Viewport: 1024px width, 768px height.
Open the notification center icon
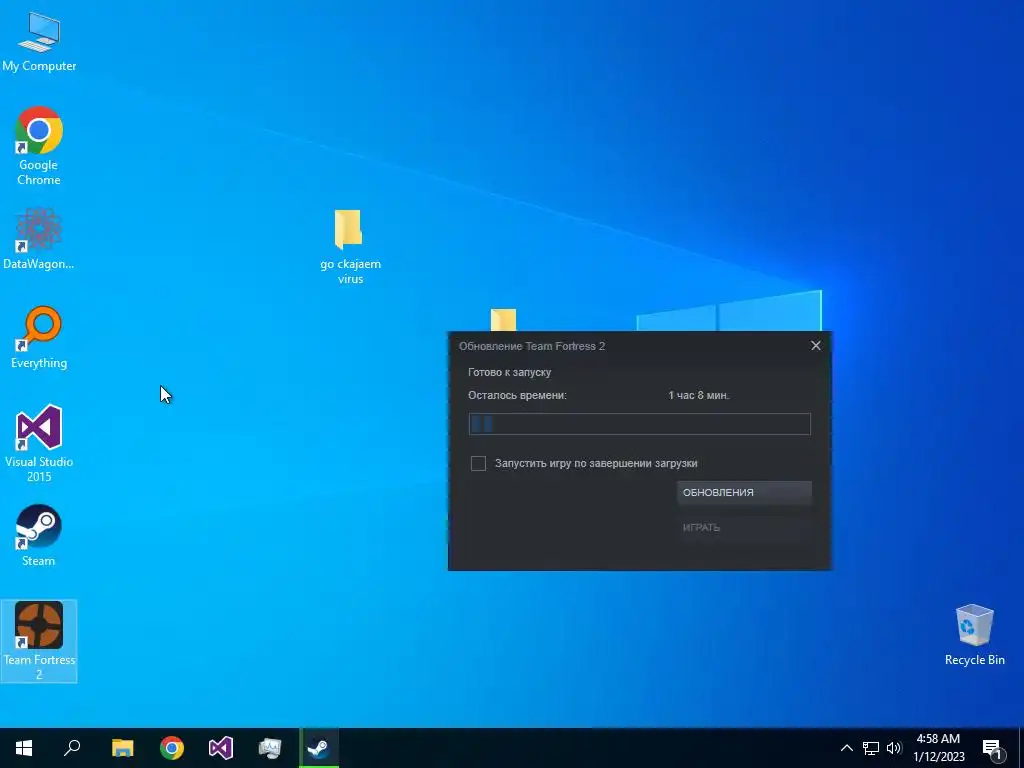[992, 749]
